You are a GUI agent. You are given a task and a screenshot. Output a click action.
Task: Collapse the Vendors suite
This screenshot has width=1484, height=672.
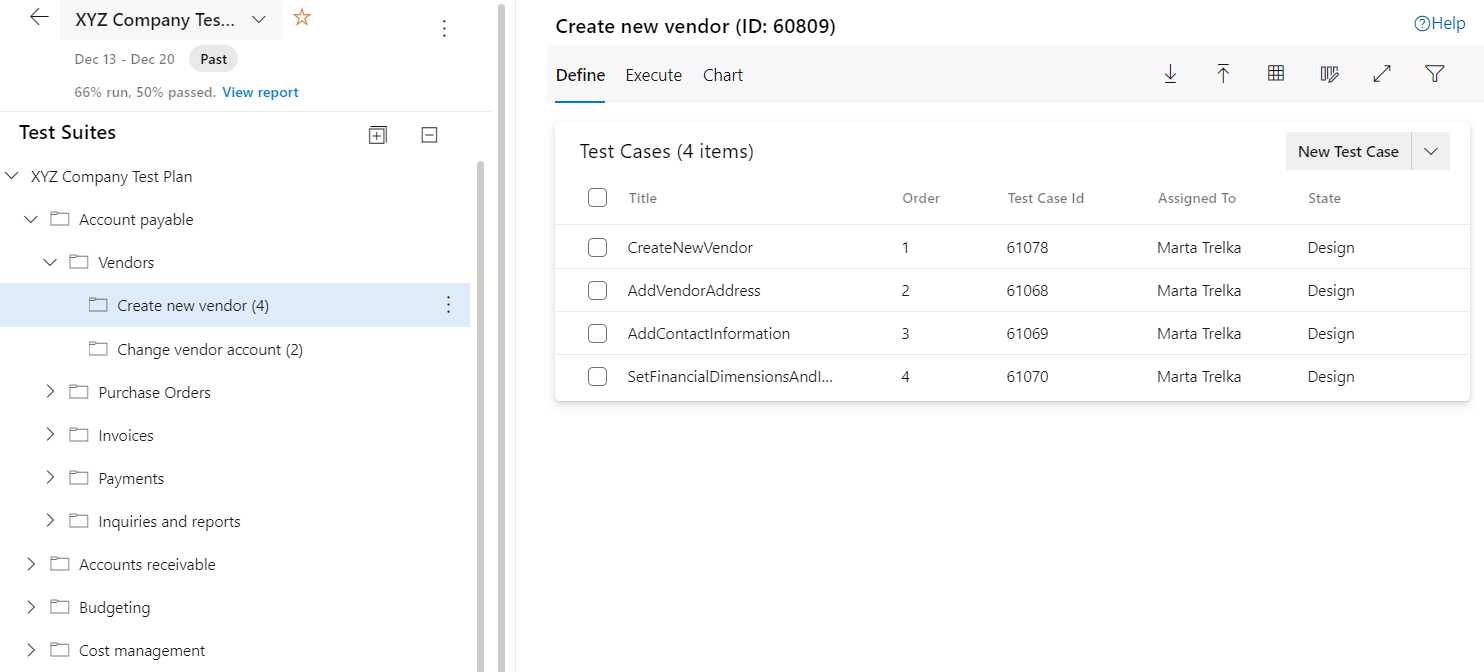pyautogui.click(x=50, y=262)
